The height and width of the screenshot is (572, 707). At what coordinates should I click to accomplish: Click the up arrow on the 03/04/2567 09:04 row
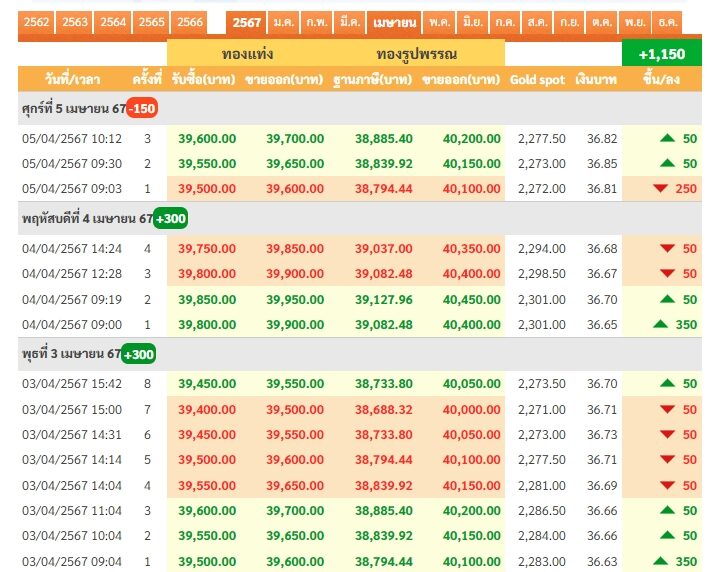660,560
